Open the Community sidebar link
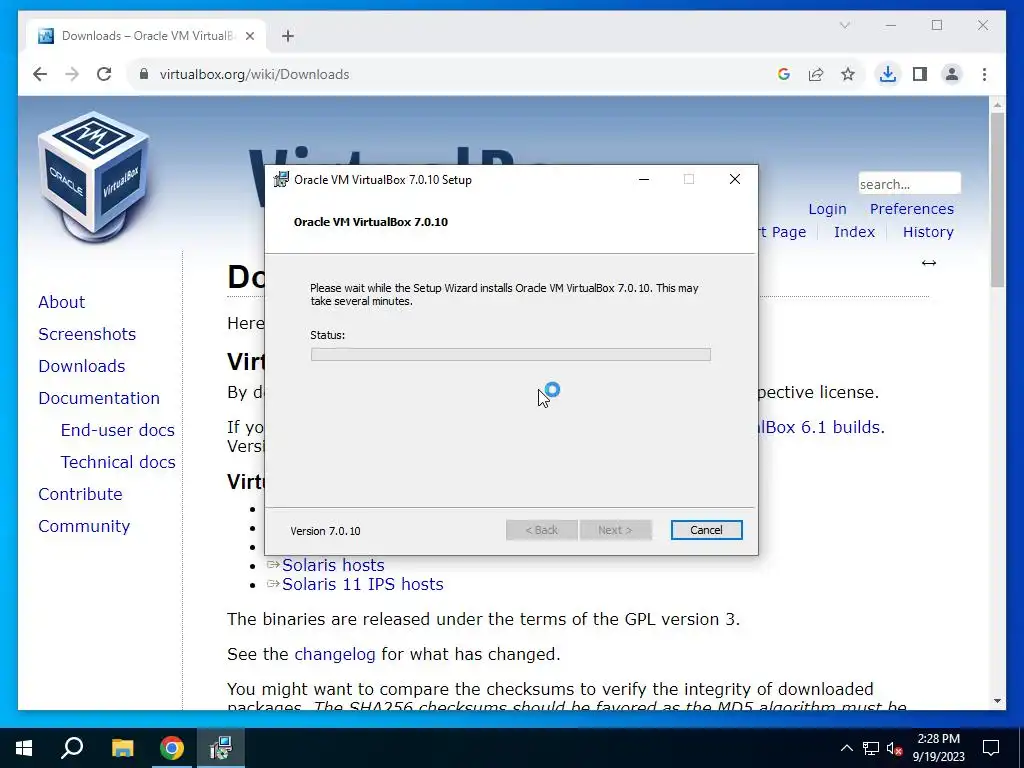Screen dimensions: 1024x768 pos(84,526)
